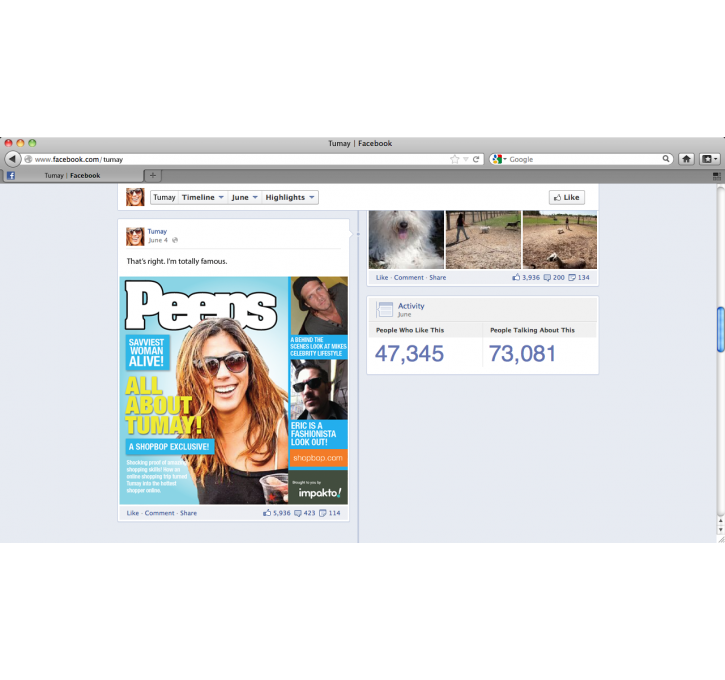Image resolution: width=725 pixels, height=680 pixels.
Task: Click Like under the dog photos post
Action: pos(382,277)
